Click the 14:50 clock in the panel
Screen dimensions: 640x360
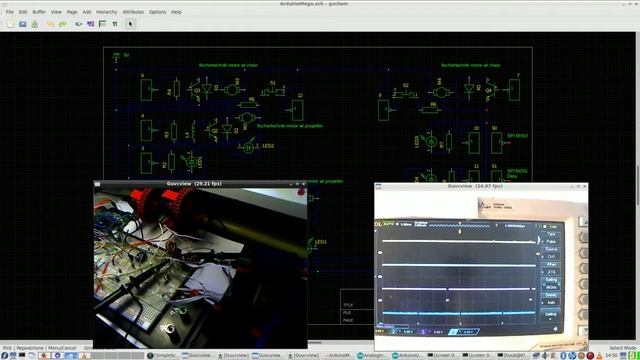(611, 356)
